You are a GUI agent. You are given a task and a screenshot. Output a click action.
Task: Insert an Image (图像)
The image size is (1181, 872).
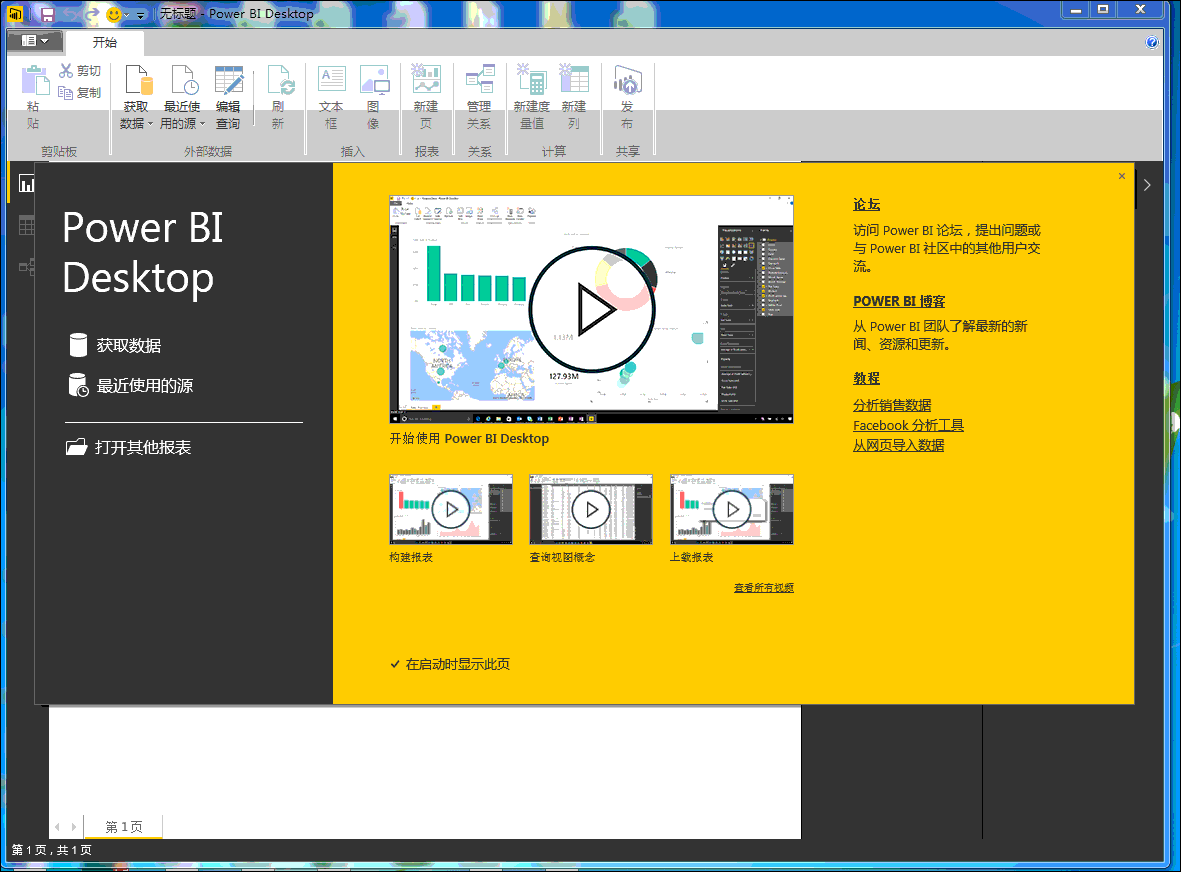(x=374, y=96)
